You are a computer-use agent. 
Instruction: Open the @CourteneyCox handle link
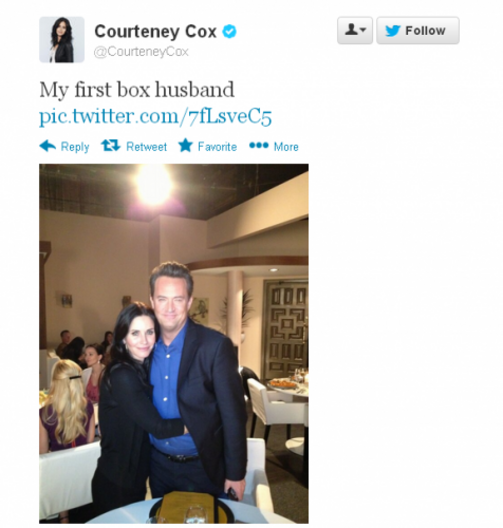click(141, 52)
